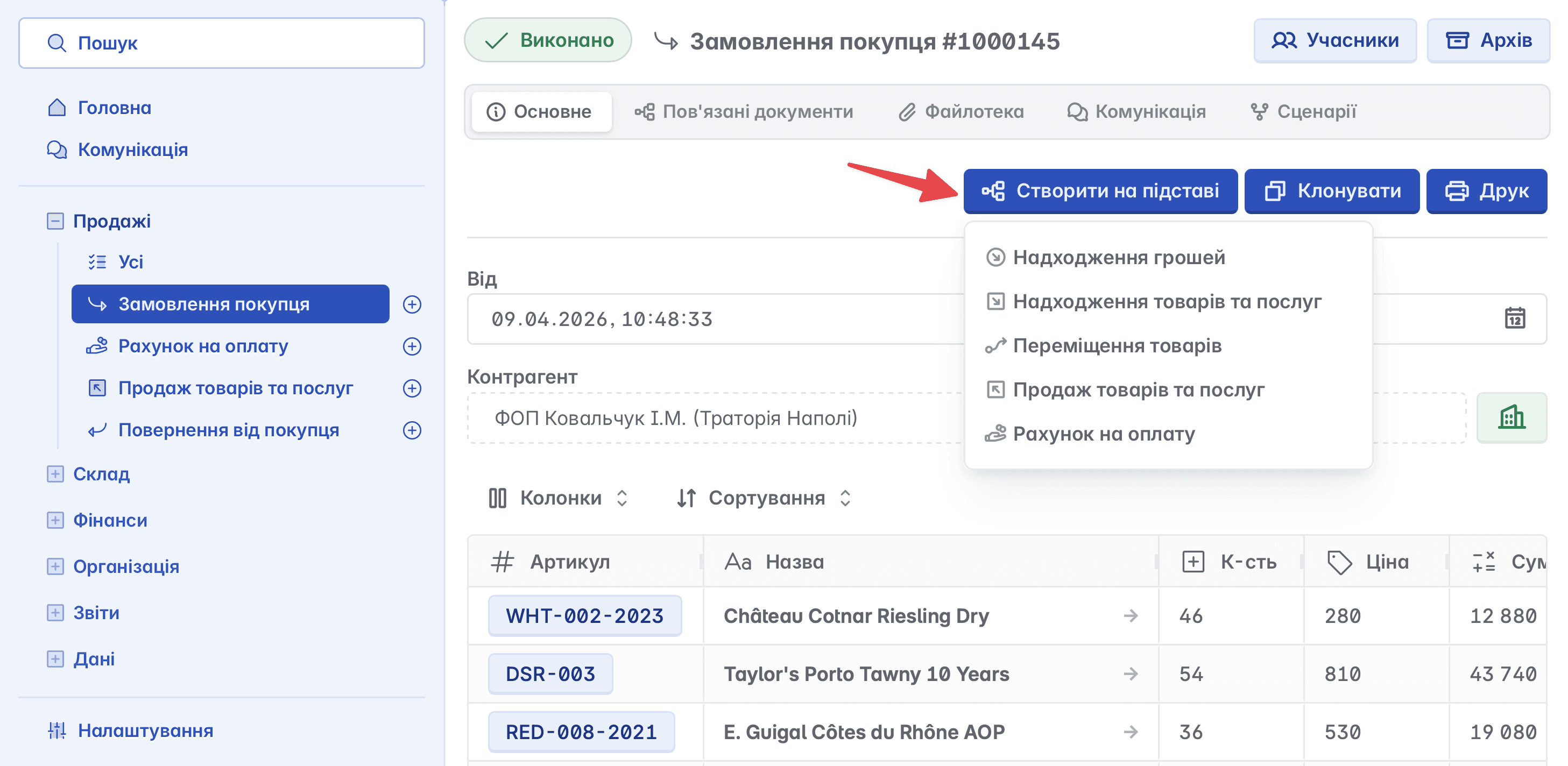
Task: Click arrow next to Taylor's Porto Tawny
Action: [1131, 673]
